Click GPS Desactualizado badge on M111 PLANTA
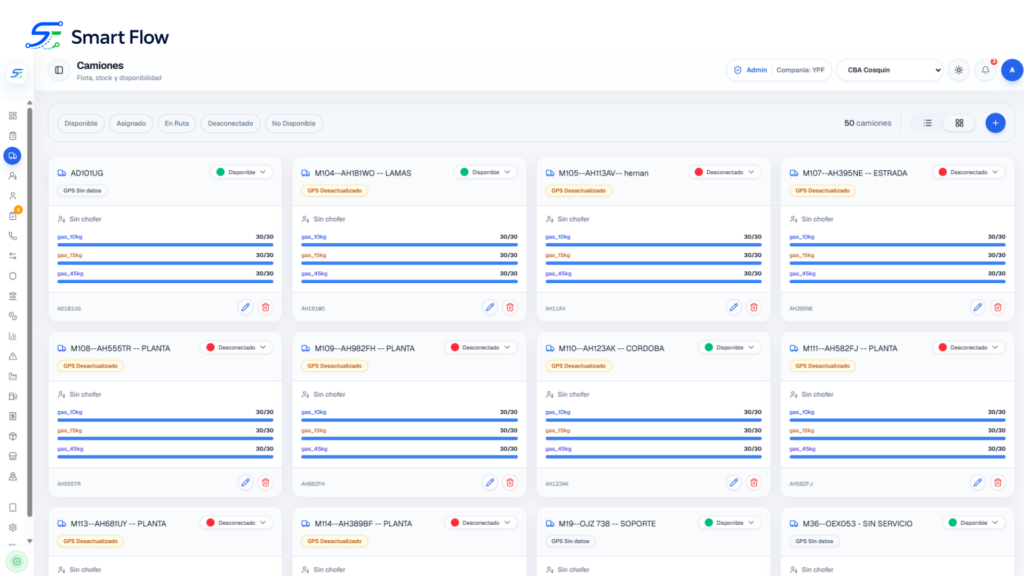The width and height of the screenshot is (1024, 576). [823, 366]
